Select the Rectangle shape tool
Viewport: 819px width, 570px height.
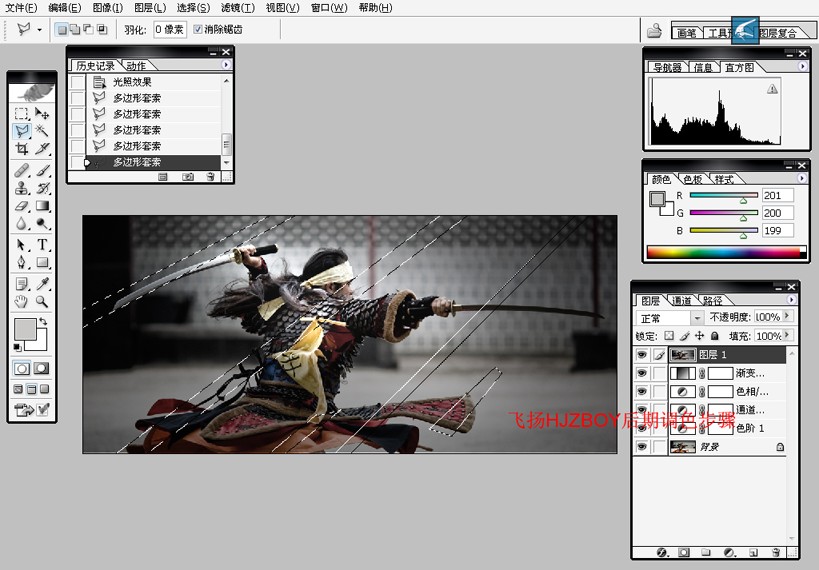pyautogui.click(x=42, y=262)
